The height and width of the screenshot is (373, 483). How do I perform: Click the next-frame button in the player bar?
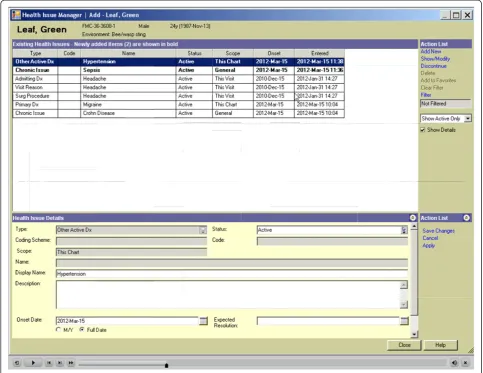60,363
